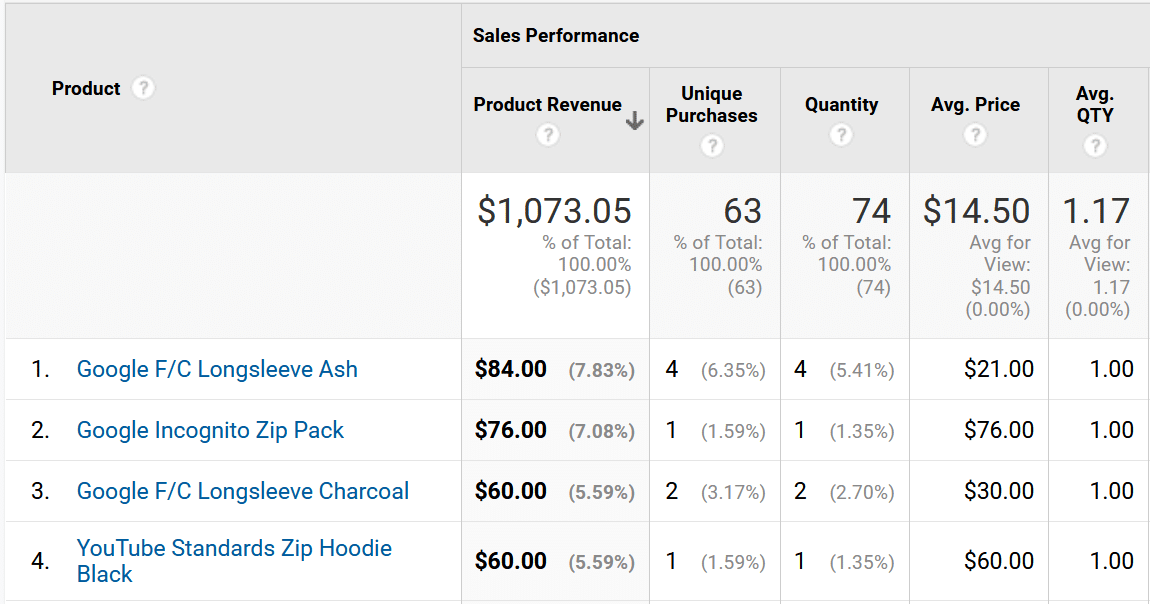
Task: Click the 5.41% quantity percentage
Action: [x=862, y=371]
